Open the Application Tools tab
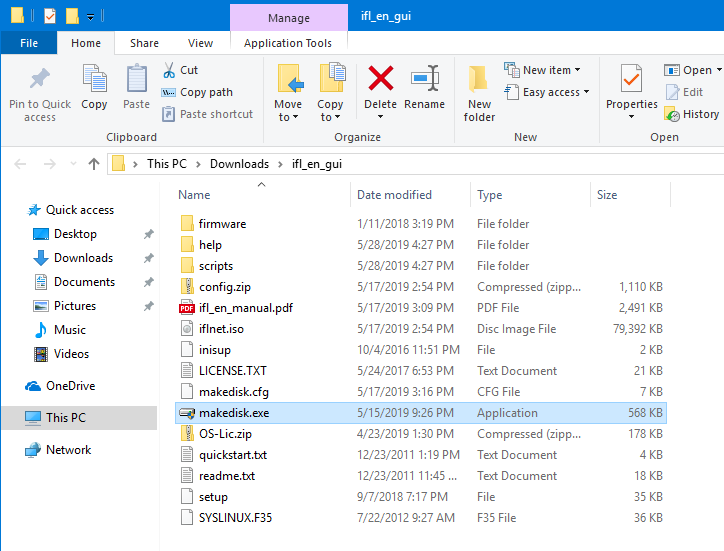Screen dimensions: 724x551 pos(288,43)
